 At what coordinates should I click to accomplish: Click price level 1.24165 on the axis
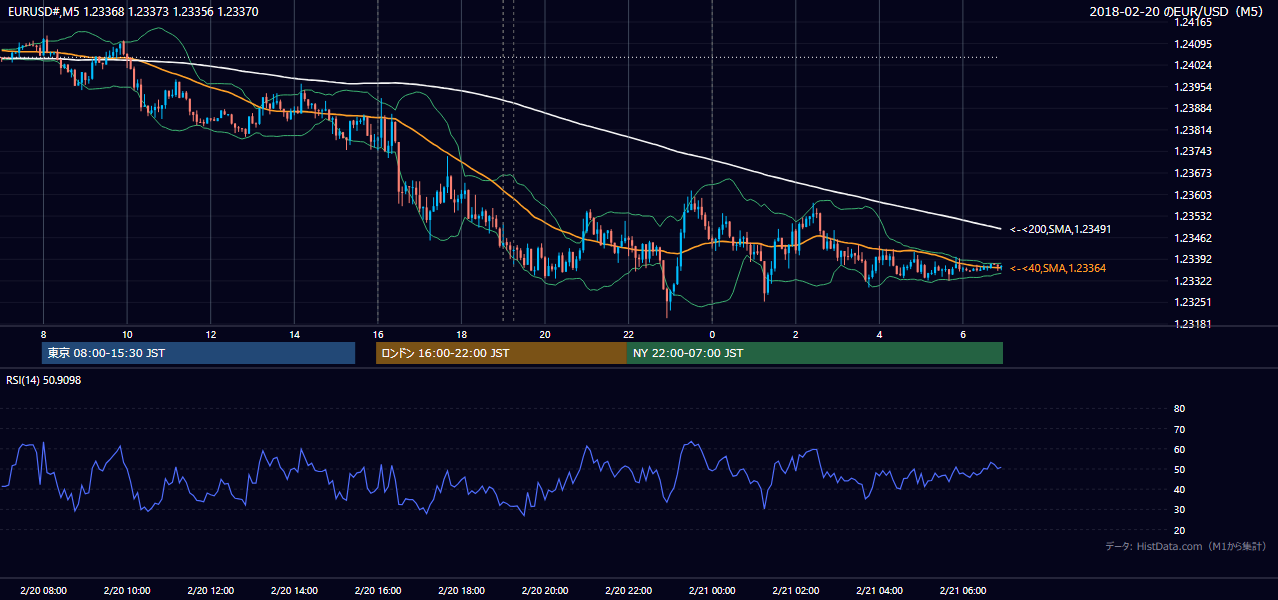(x=1194, y=22)
